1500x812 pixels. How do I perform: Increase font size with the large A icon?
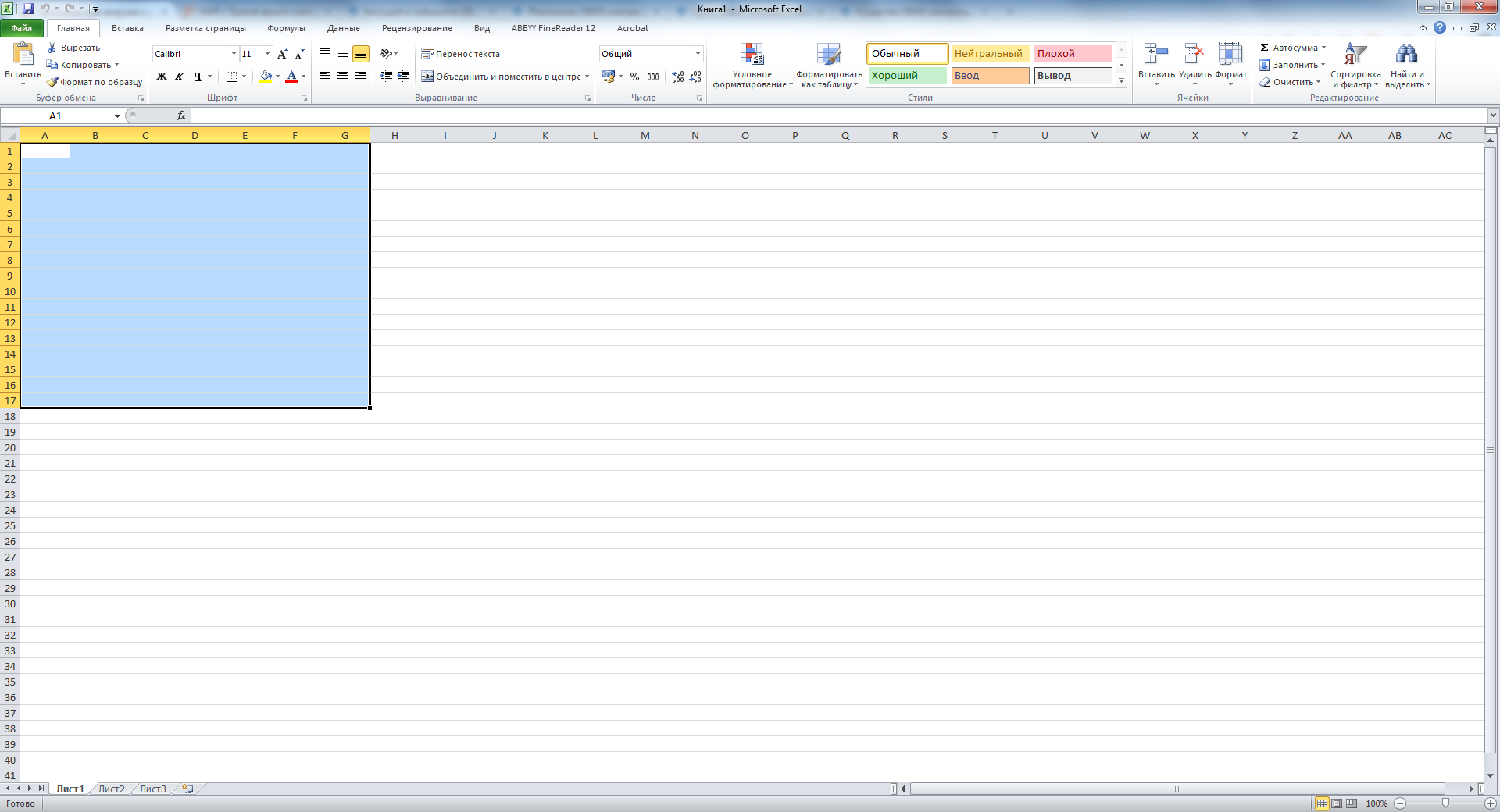(283, 54)
